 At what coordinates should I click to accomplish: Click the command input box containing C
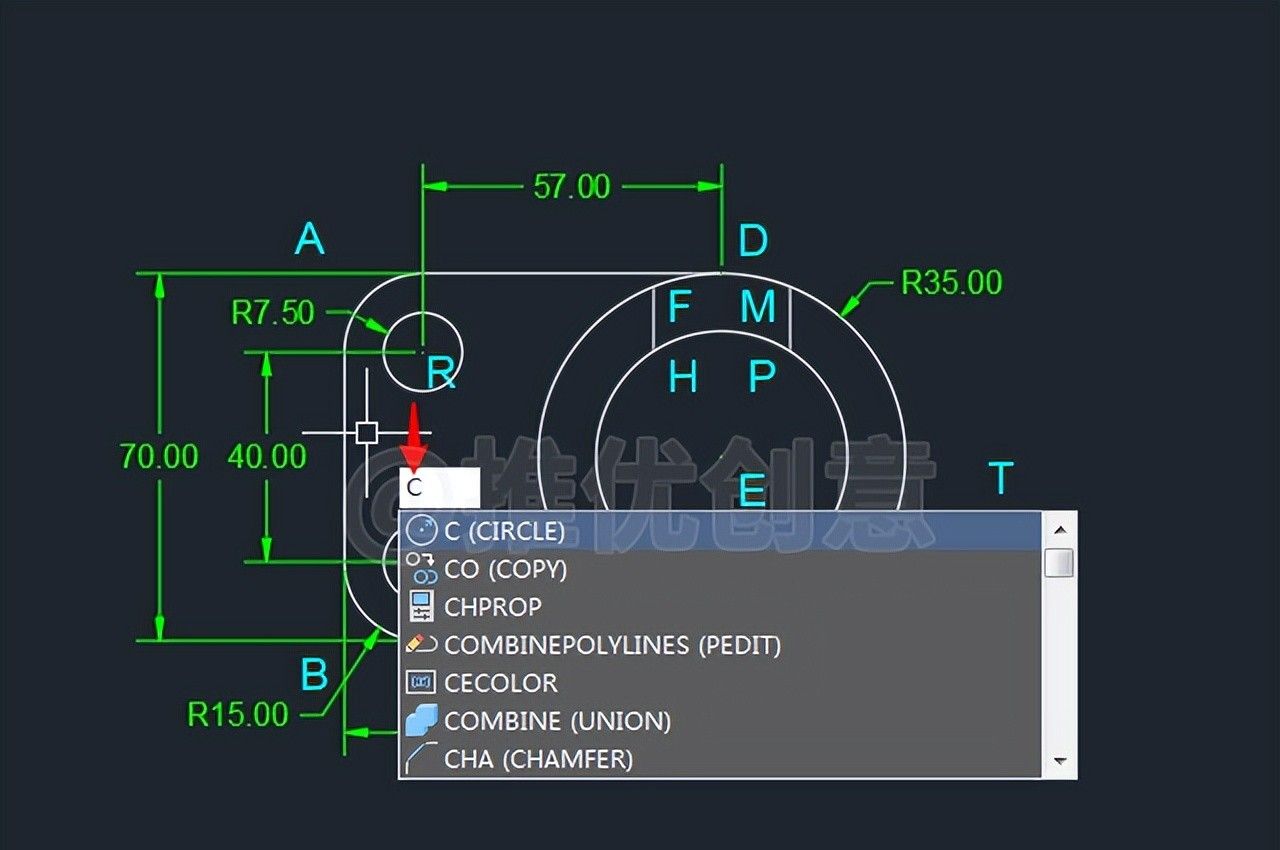click(439, 488)
